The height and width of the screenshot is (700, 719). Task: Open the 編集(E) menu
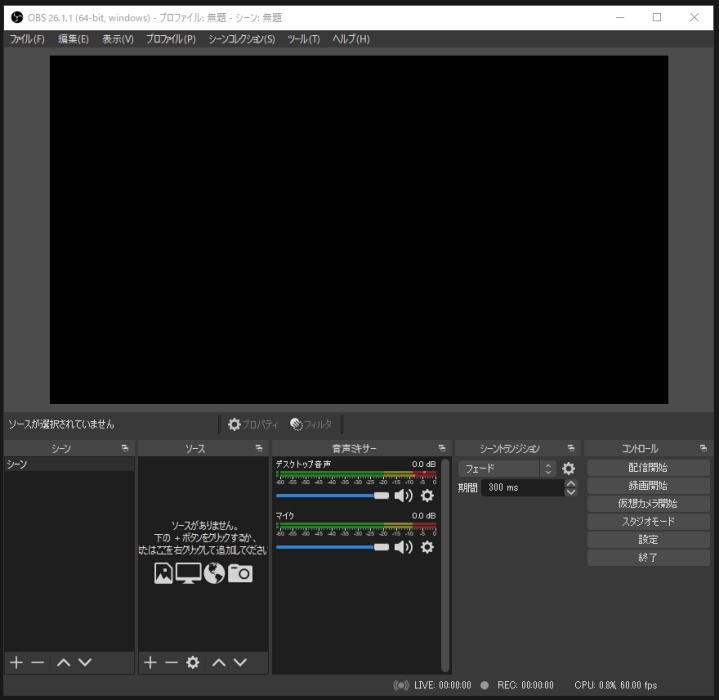73,39
